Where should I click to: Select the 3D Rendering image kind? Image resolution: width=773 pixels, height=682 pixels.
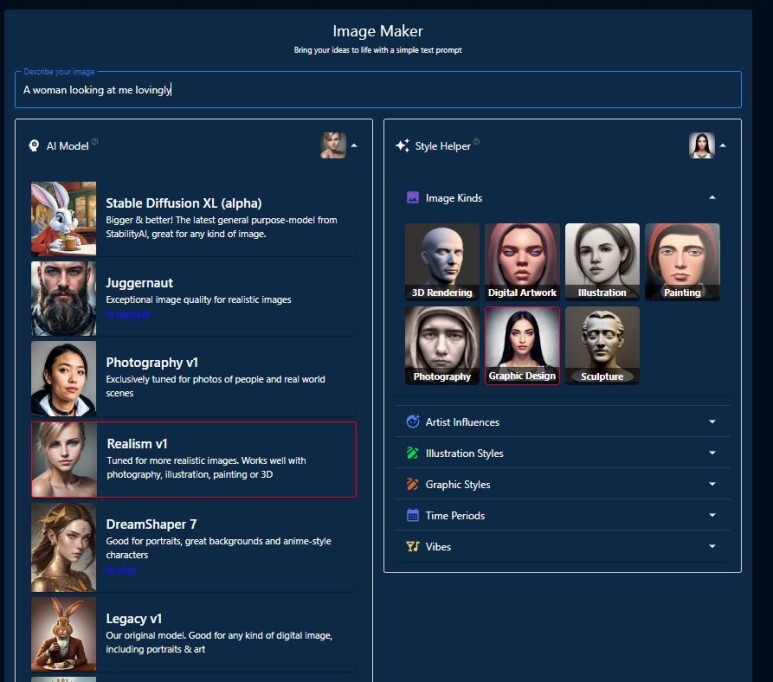pos(442,261)
